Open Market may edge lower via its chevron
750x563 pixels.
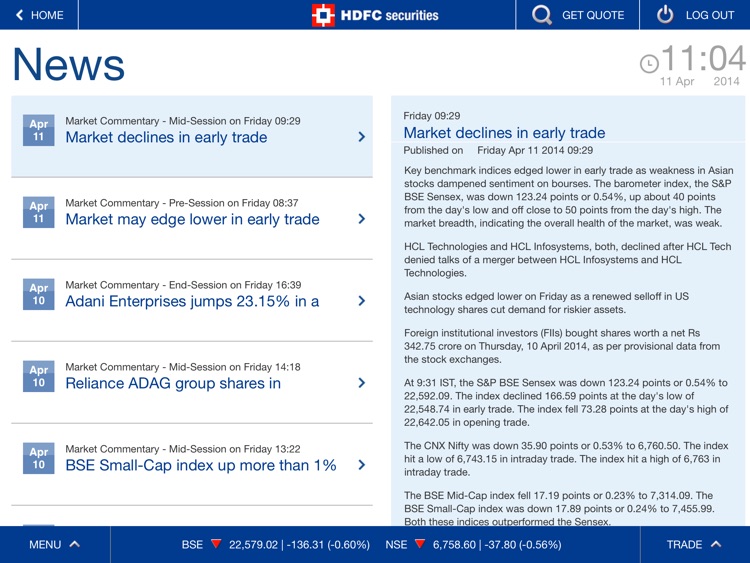tap(362, 219)
